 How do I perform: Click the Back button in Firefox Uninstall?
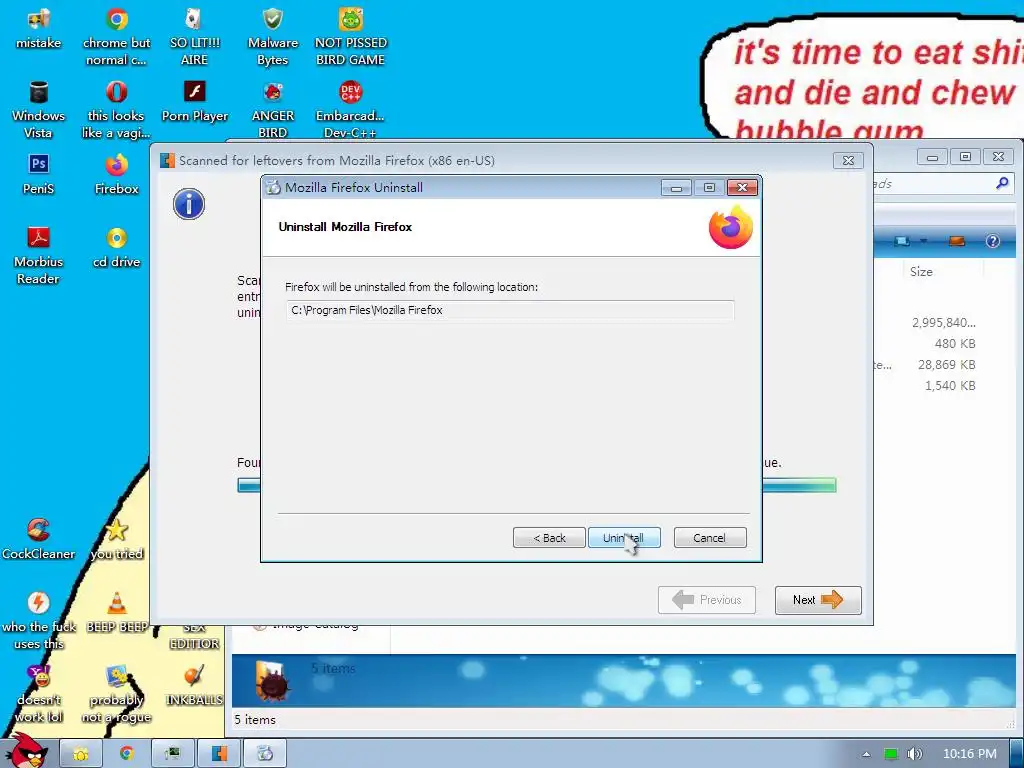[x=549, y=538]
